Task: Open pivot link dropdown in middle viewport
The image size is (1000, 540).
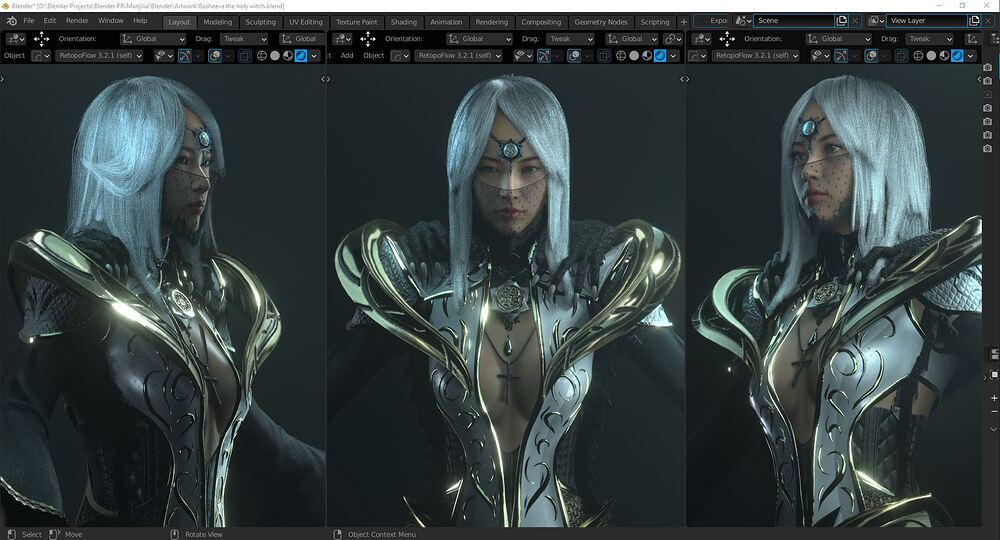Action: (x=672, y=39)
